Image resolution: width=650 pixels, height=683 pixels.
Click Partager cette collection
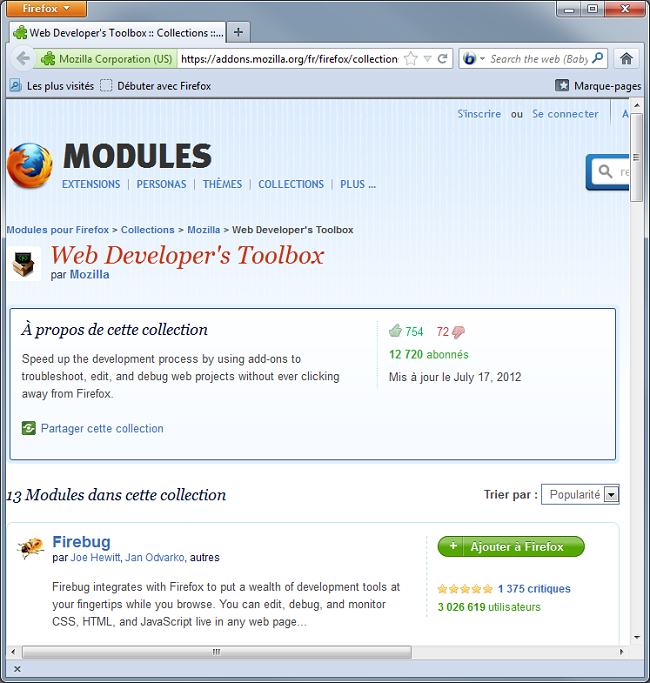tap(102, 429)
